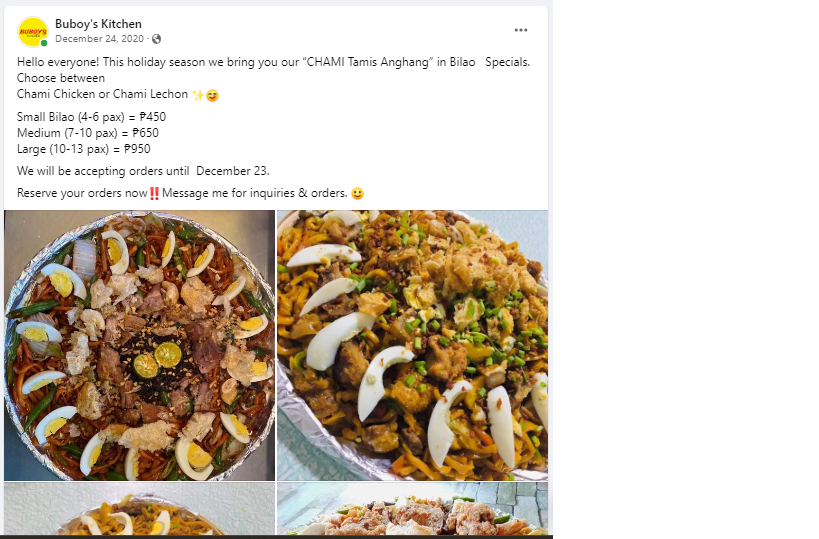Screen dimensions: 819x539
Task: Open the December 24, 2020 timestamp link
Action: 100,39
